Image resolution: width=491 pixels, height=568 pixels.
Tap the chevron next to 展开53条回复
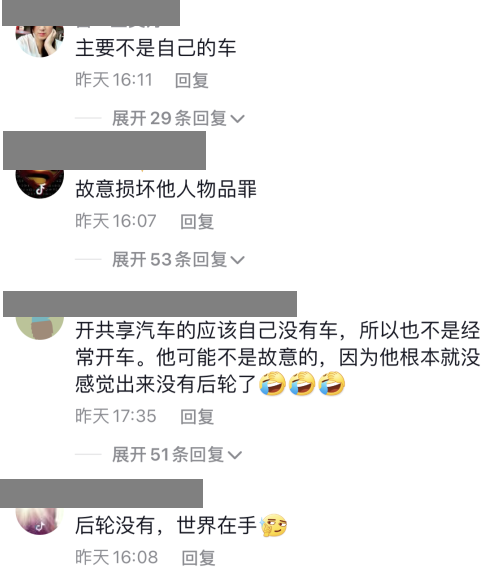[237, 260]
